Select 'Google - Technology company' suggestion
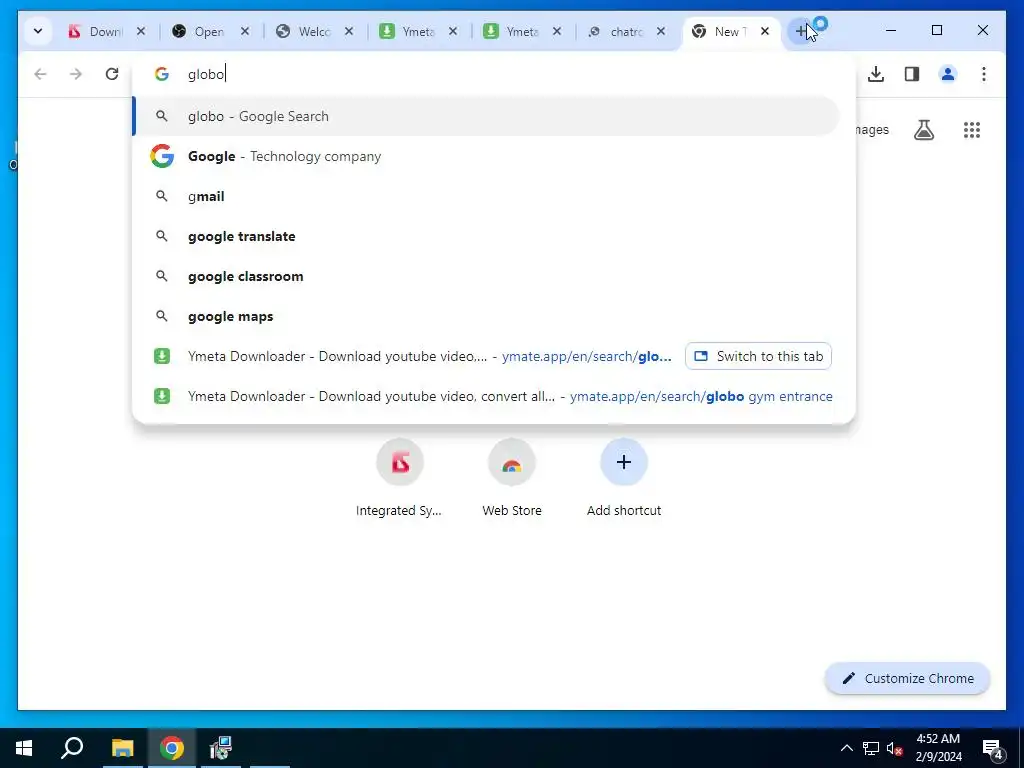 (x=487, y=156)
